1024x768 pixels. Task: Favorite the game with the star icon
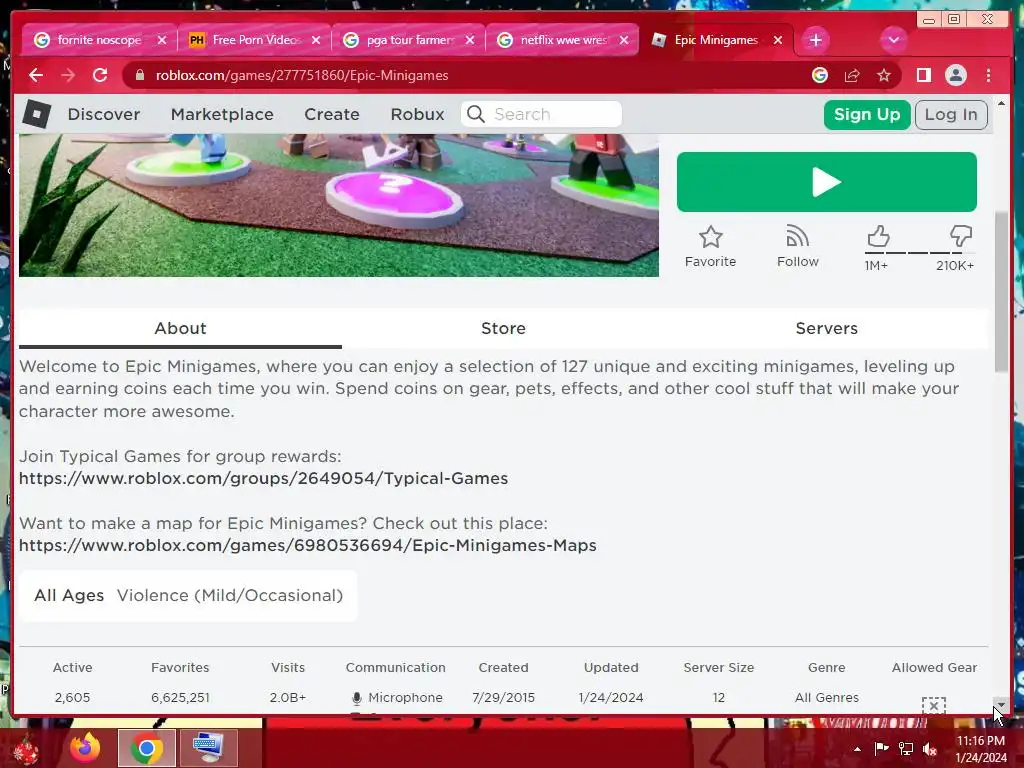click(x=711, y=237)
